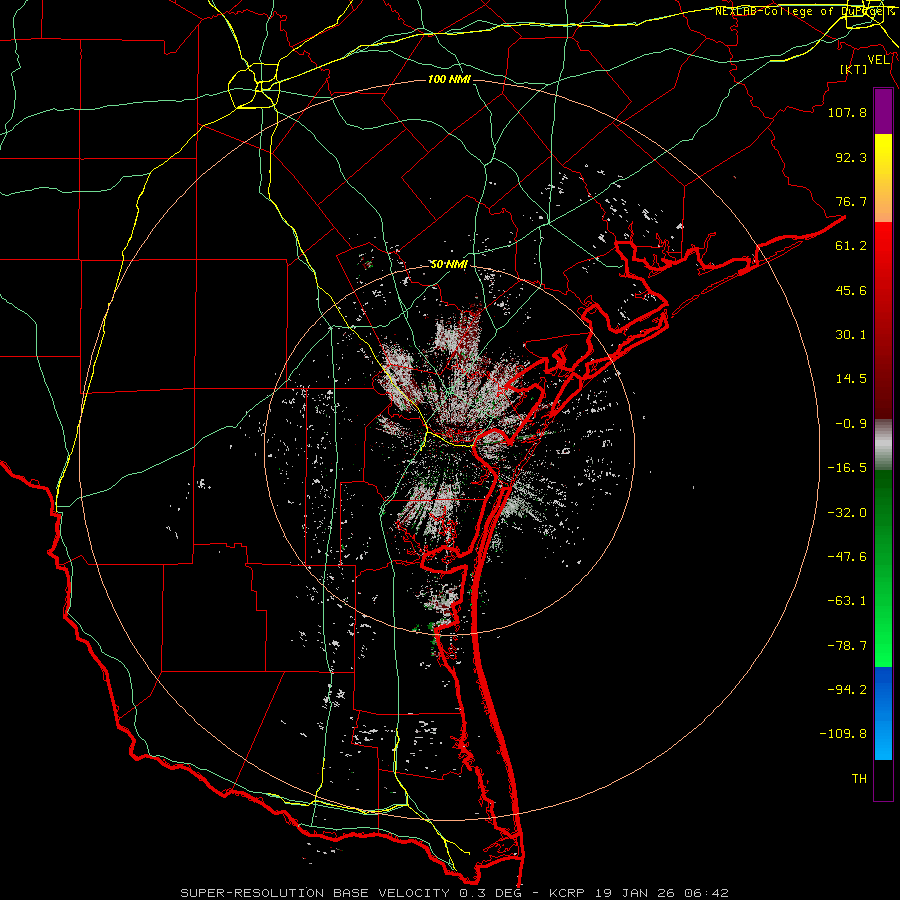Click the 76.7 legend value
900x900 pixels.
[x=851, y=202]
